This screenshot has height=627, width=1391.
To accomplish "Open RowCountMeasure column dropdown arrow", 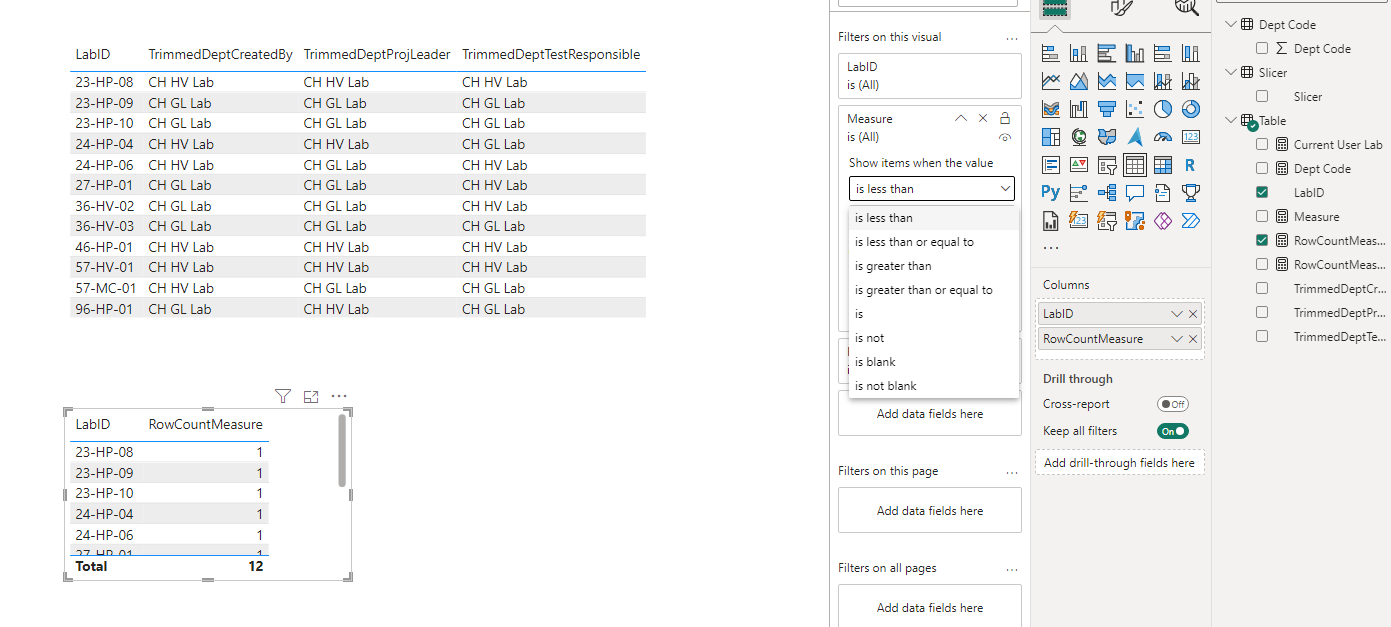I will [x=1177, y=339].
